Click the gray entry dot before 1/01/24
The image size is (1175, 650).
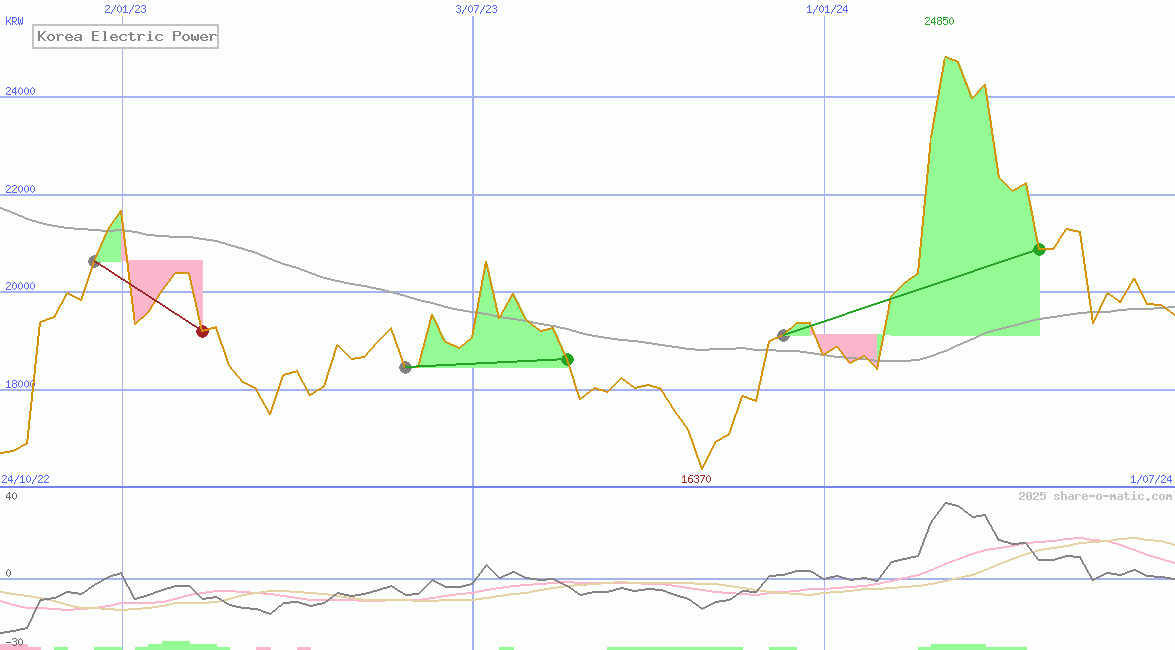pyautogui.click(x=783, y=335)
